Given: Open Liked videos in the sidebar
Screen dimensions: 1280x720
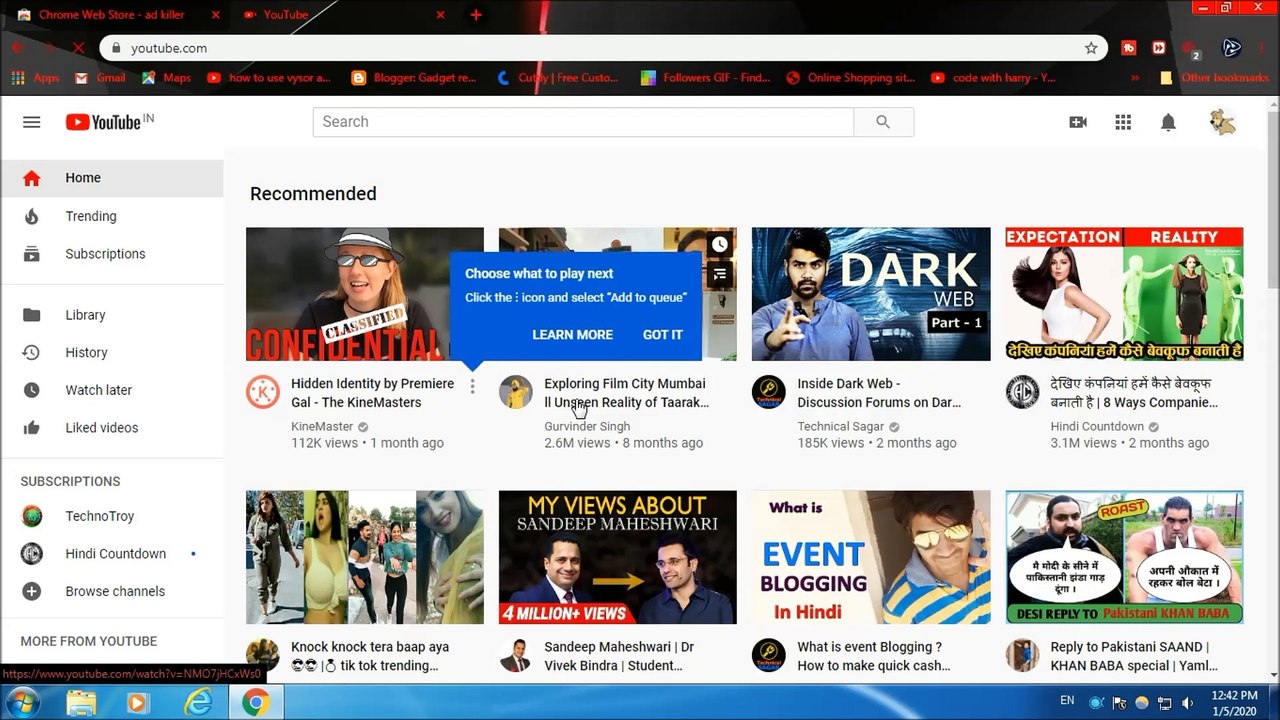Looking at the screenshot, I should tap(112, 428).
